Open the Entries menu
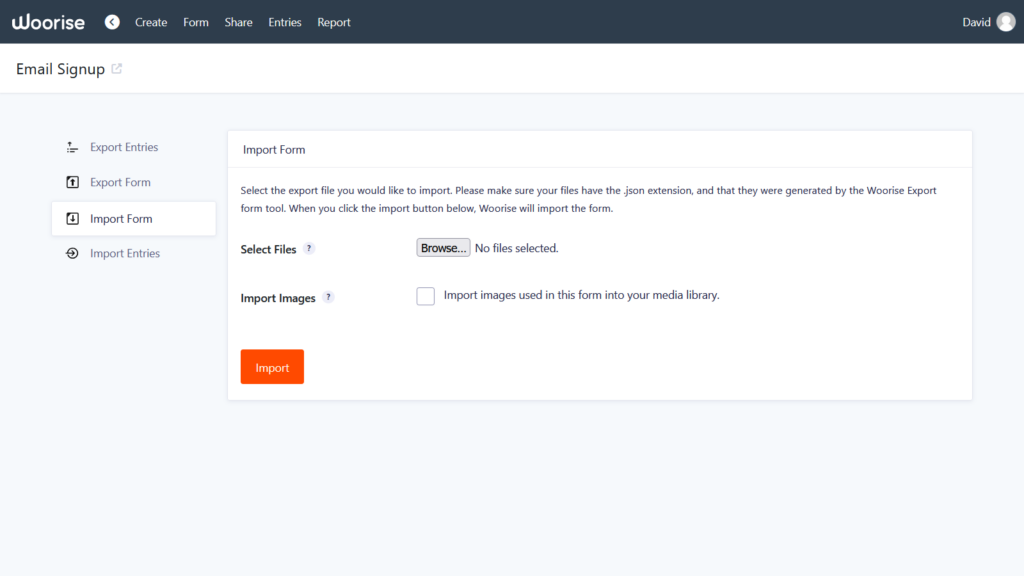Viewport: 1024px width, 576px height. 285,21
